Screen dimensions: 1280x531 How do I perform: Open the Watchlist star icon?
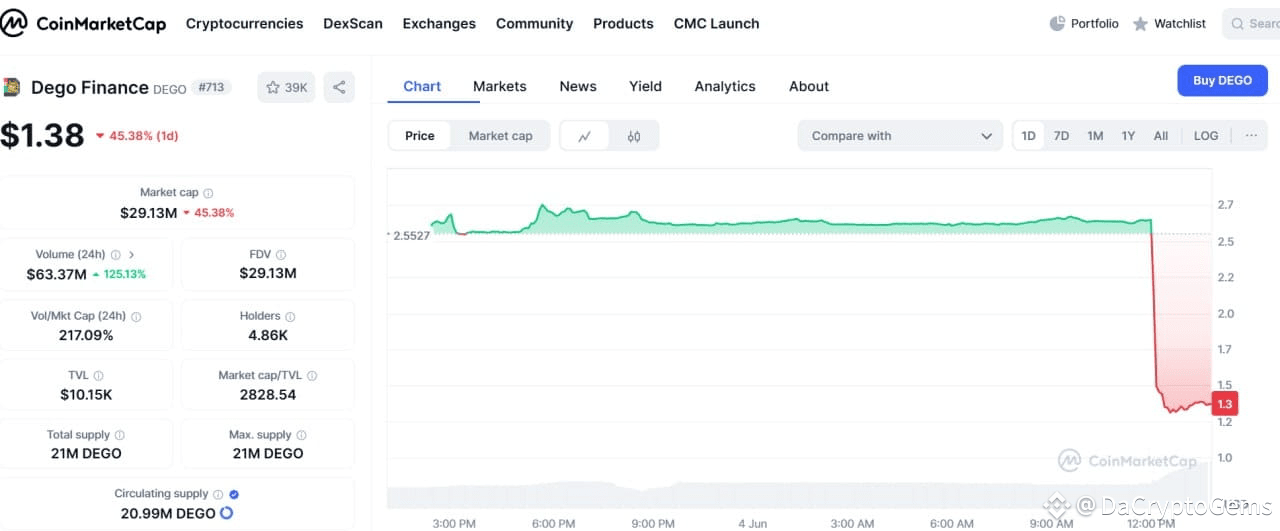coord(1140,23)
